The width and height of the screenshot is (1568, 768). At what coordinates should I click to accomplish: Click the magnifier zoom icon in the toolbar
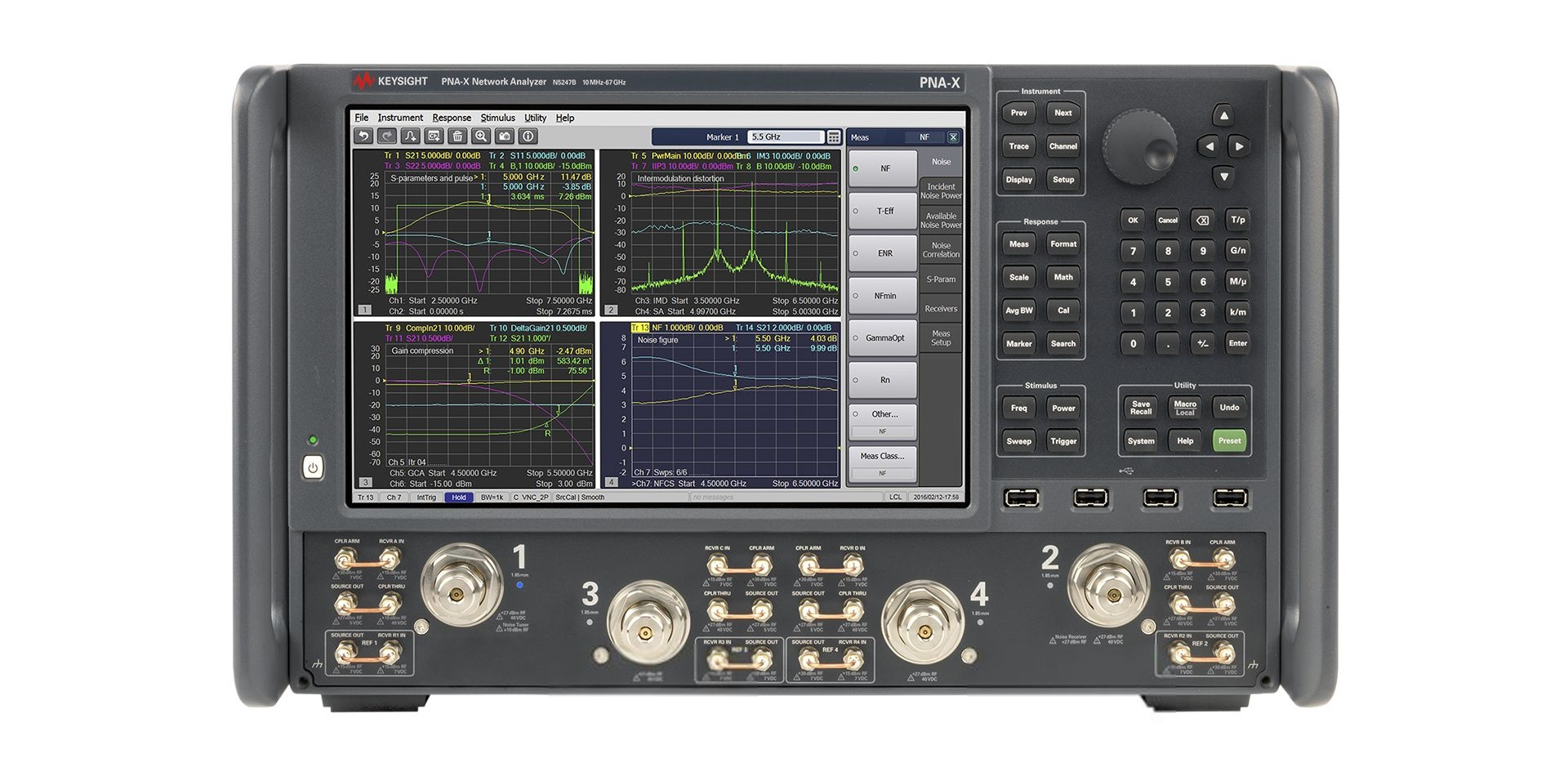pyautogui.click(x=482, y=136)
